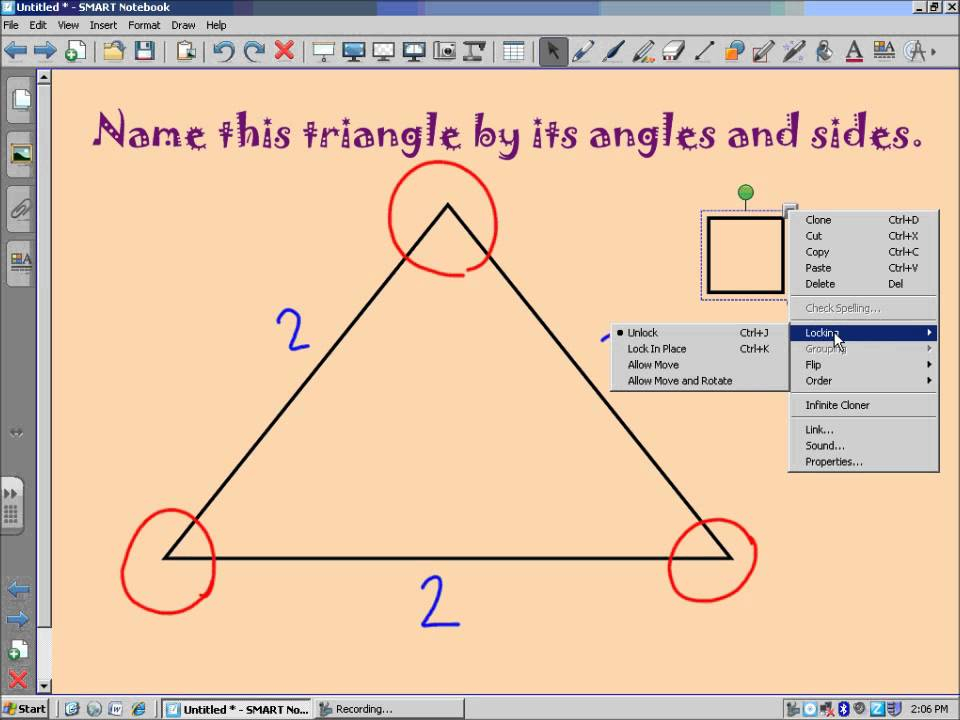Viewport: 960px width, 720px height.
Task: Expand the Flip submenu
Action: 863,364
